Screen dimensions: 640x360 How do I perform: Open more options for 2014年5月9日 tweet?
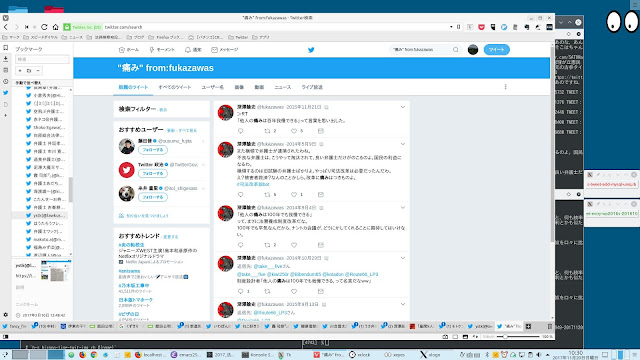pos(403,144)
